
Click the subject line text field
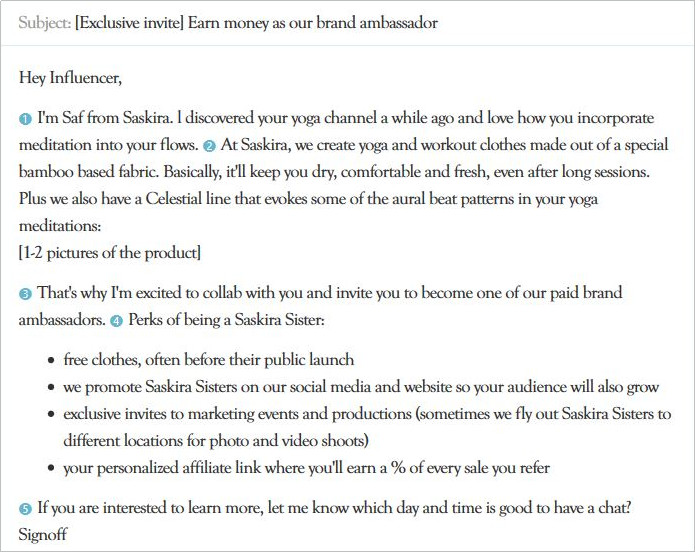click(348, 23)
